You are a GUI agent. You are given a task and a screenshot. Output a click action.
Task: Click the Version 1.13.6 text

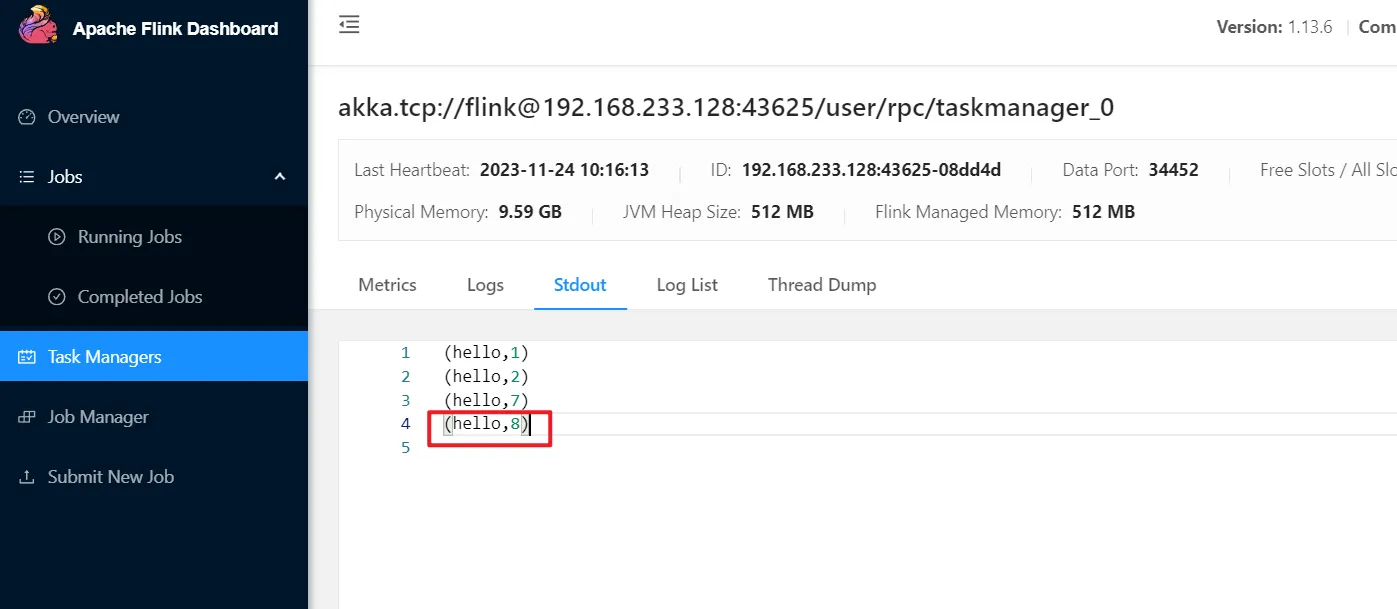1274,27
